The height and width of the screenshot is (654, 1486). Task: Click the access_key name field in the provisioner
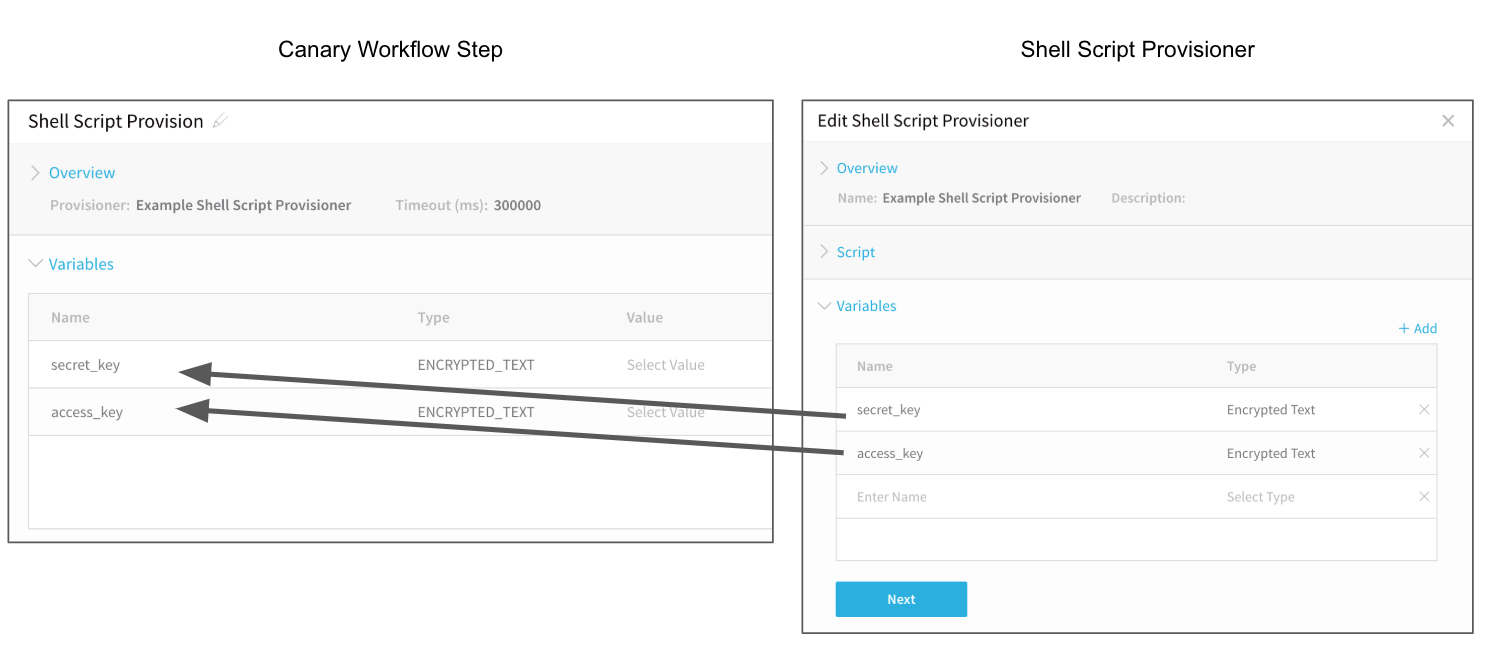[890, 453]
